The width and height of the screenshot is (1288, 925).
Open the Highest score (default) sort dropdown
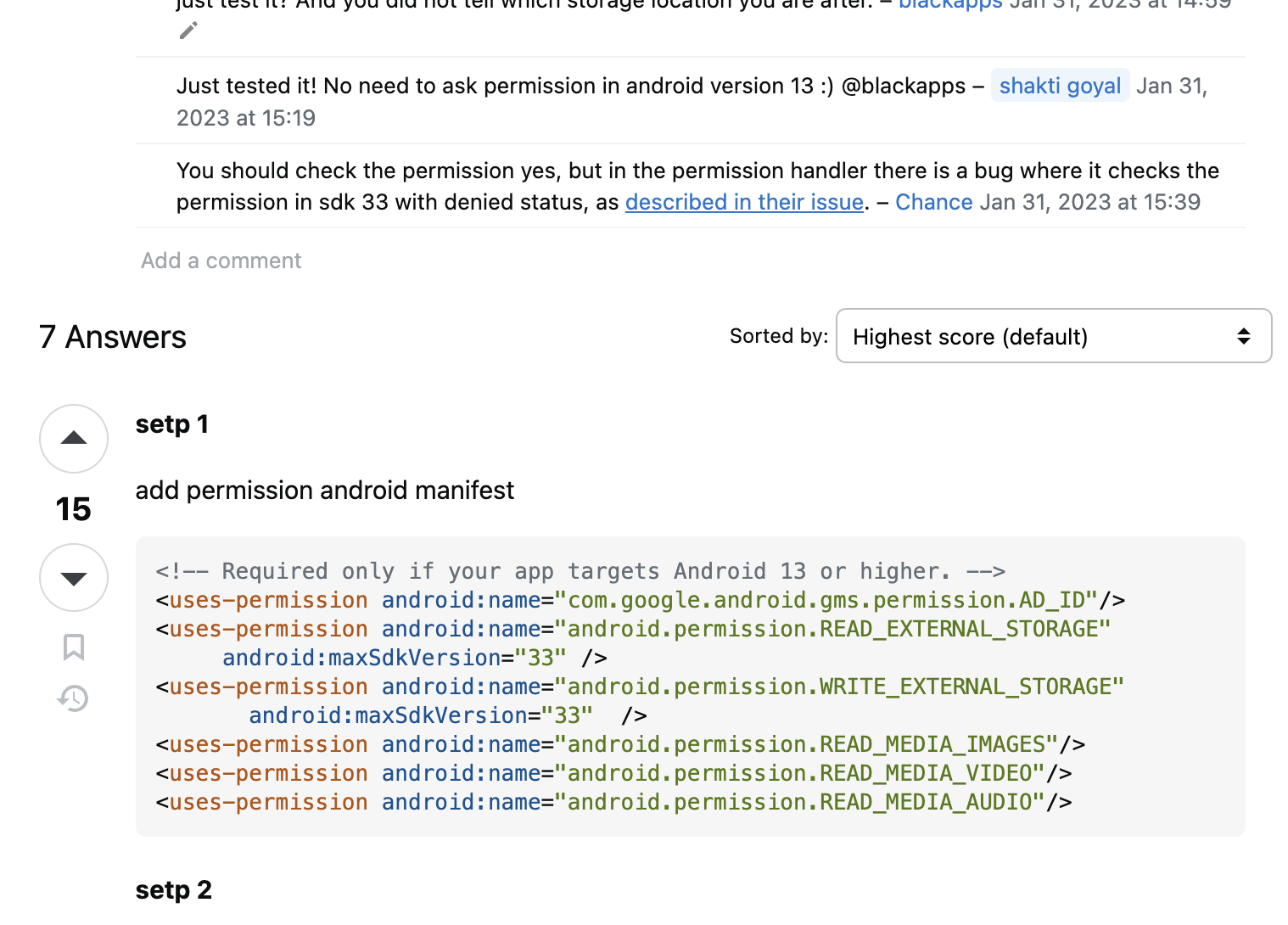click(1054, 336)
